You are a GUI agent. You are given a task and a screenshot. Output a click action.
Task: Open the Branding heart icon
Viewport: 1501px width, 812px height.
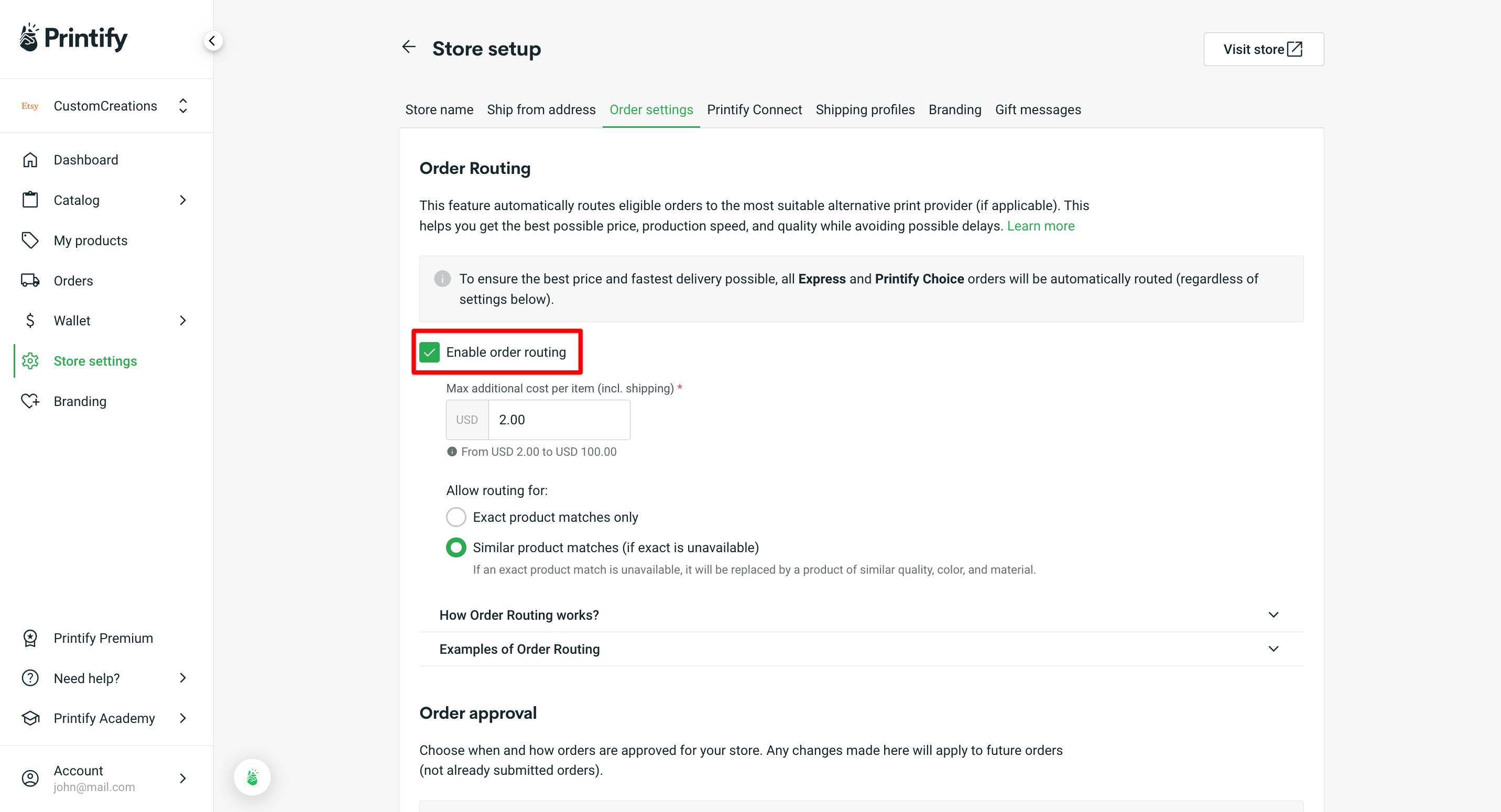click(x=30, y=401)
